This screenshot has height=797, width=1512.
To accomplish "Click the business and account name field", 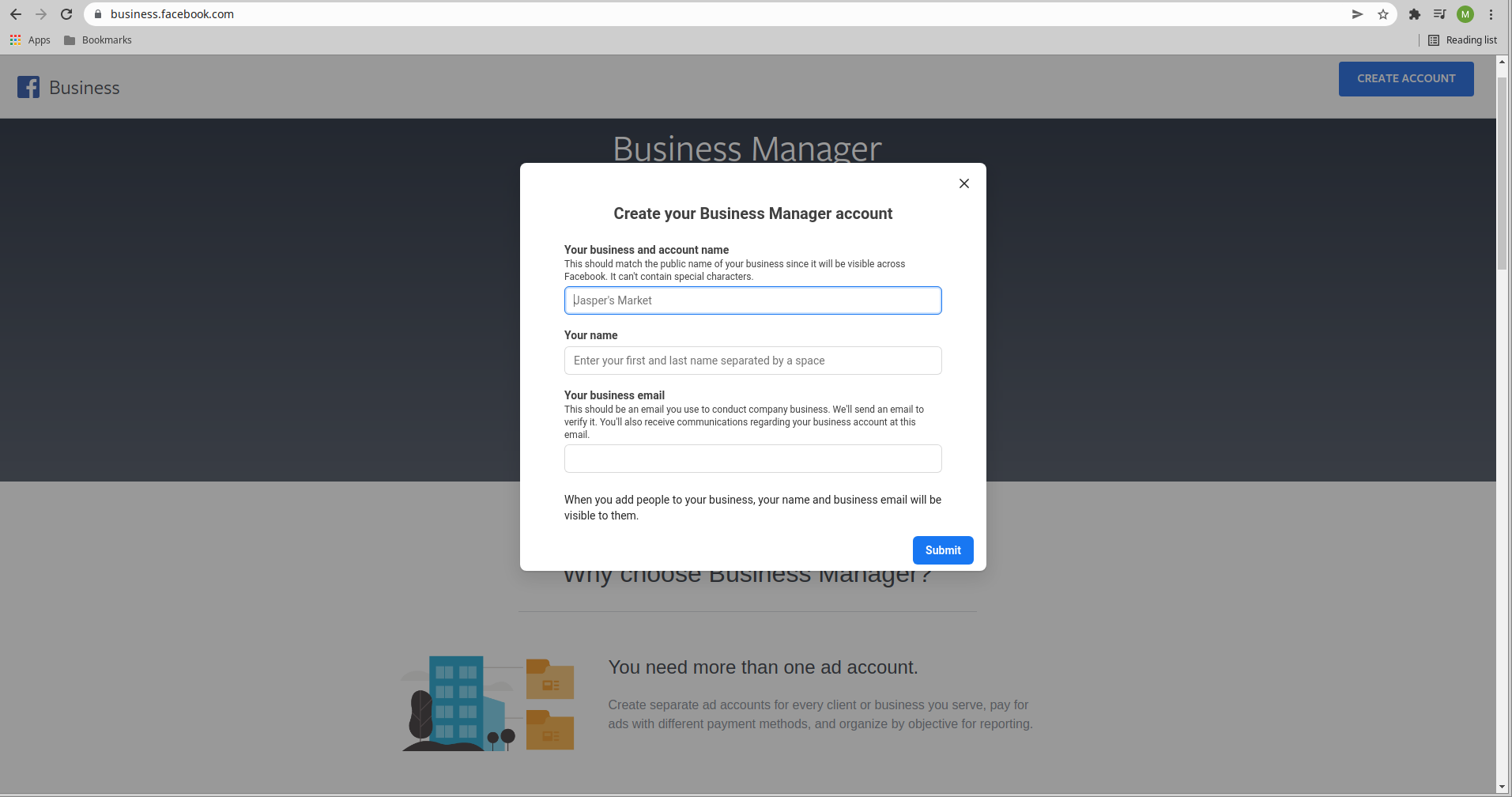I will point(752,300).
